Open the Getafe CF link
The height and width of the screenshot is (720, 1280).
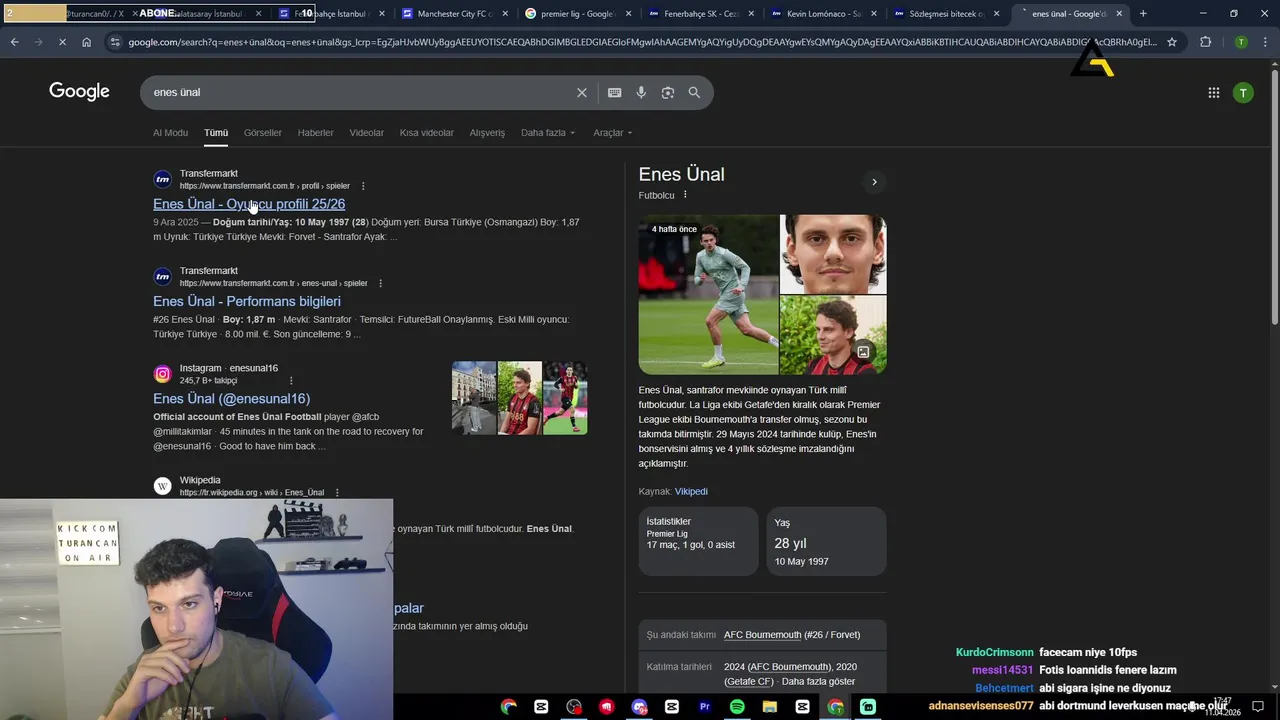pos(750,681)
